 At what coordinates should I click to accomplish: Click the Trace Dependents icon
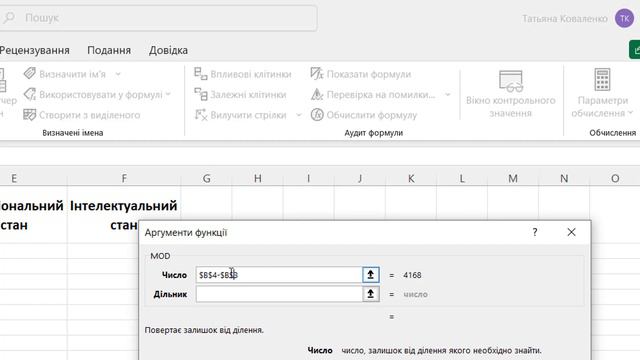(x=200, y=94)
